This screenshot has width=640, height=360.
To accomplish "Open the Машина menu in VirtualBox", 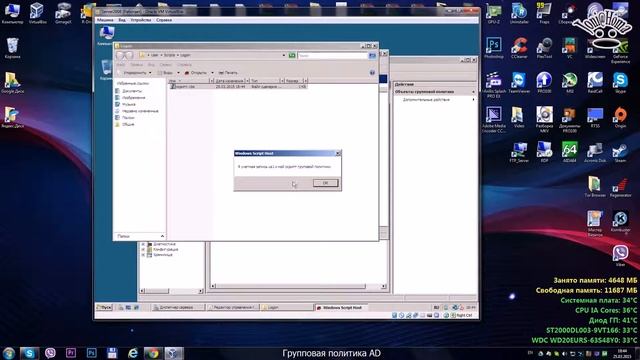I will (105, 20).
